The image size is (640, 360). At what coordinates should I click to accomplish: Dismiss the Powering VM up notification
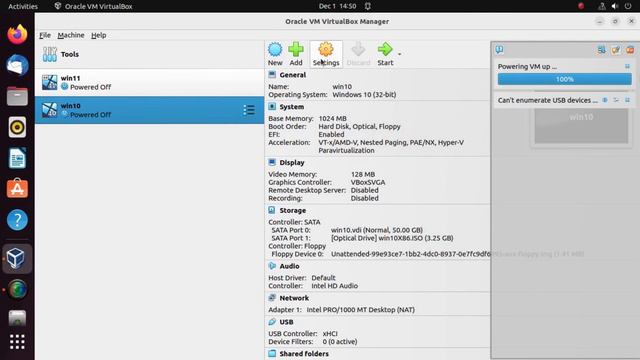tap(627, 66)
